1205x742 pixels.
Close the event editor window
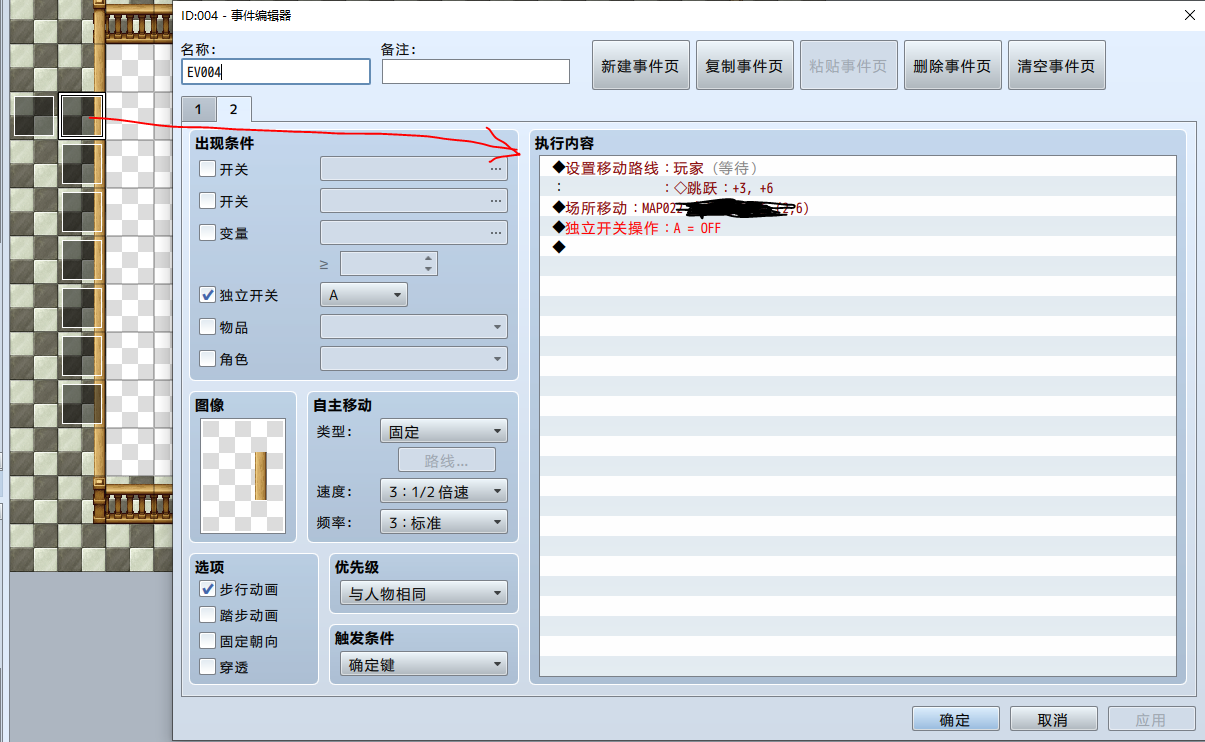coord(1188,15)
